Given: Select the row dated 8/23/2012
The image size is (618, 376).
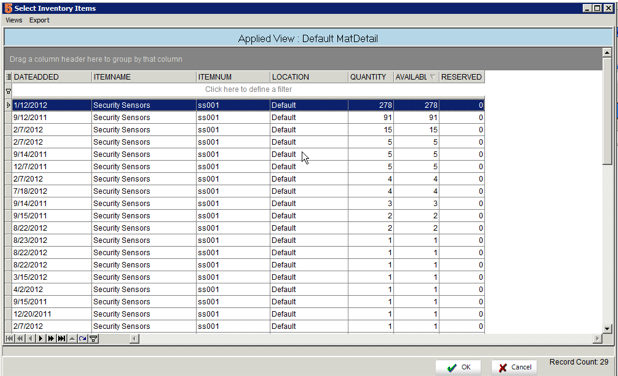Looking at the screenshot, I should pyautogui.click(x=248, y=240).
